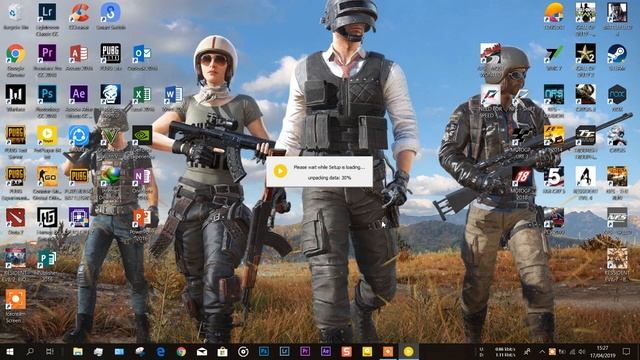Select the Resident Evil 2 desktop icon
Screen dimensions: 640x360
(x=16, y=258)
